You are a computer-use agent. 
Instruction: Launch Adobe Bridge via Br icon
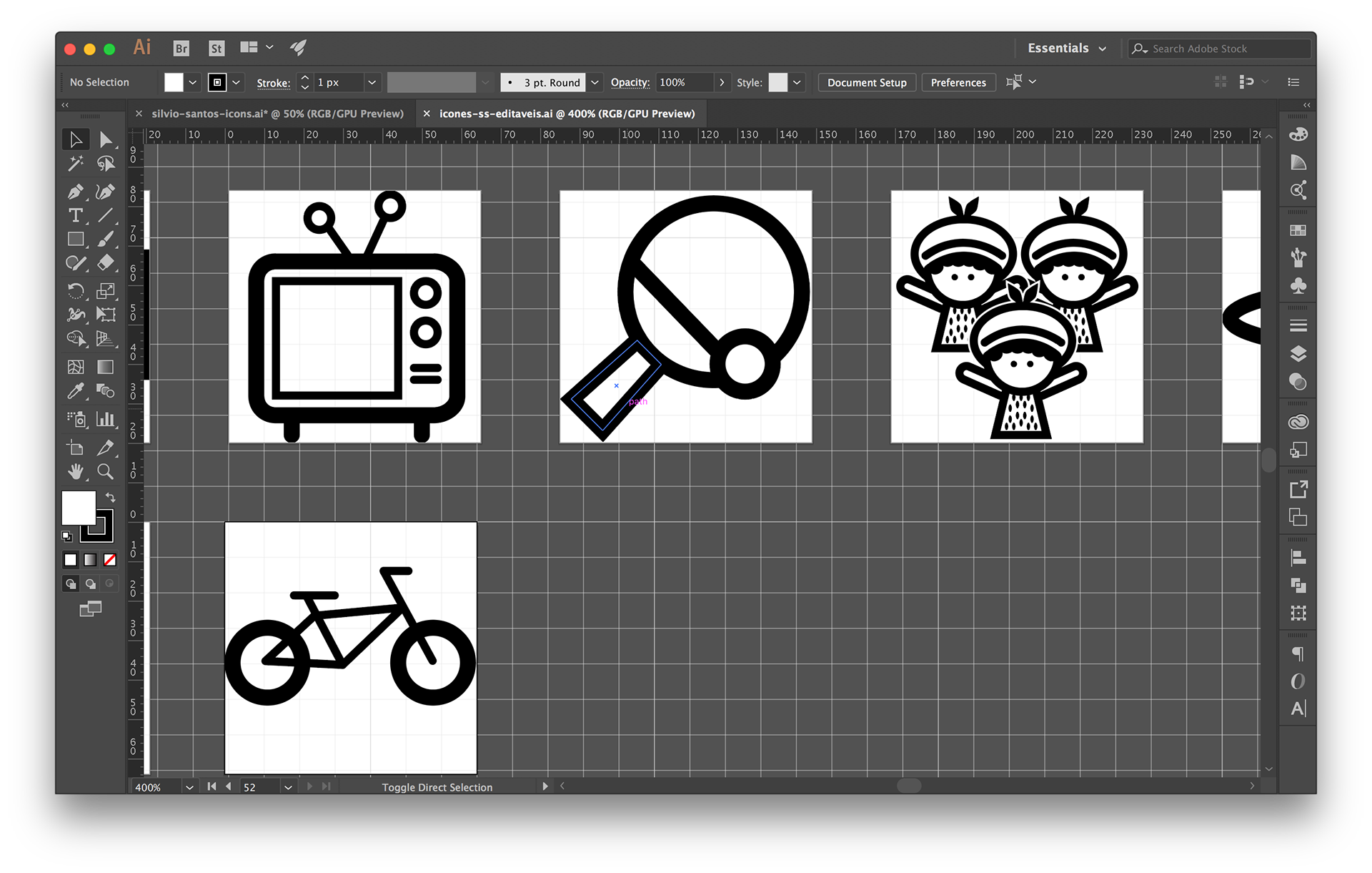tap(182, 49)
